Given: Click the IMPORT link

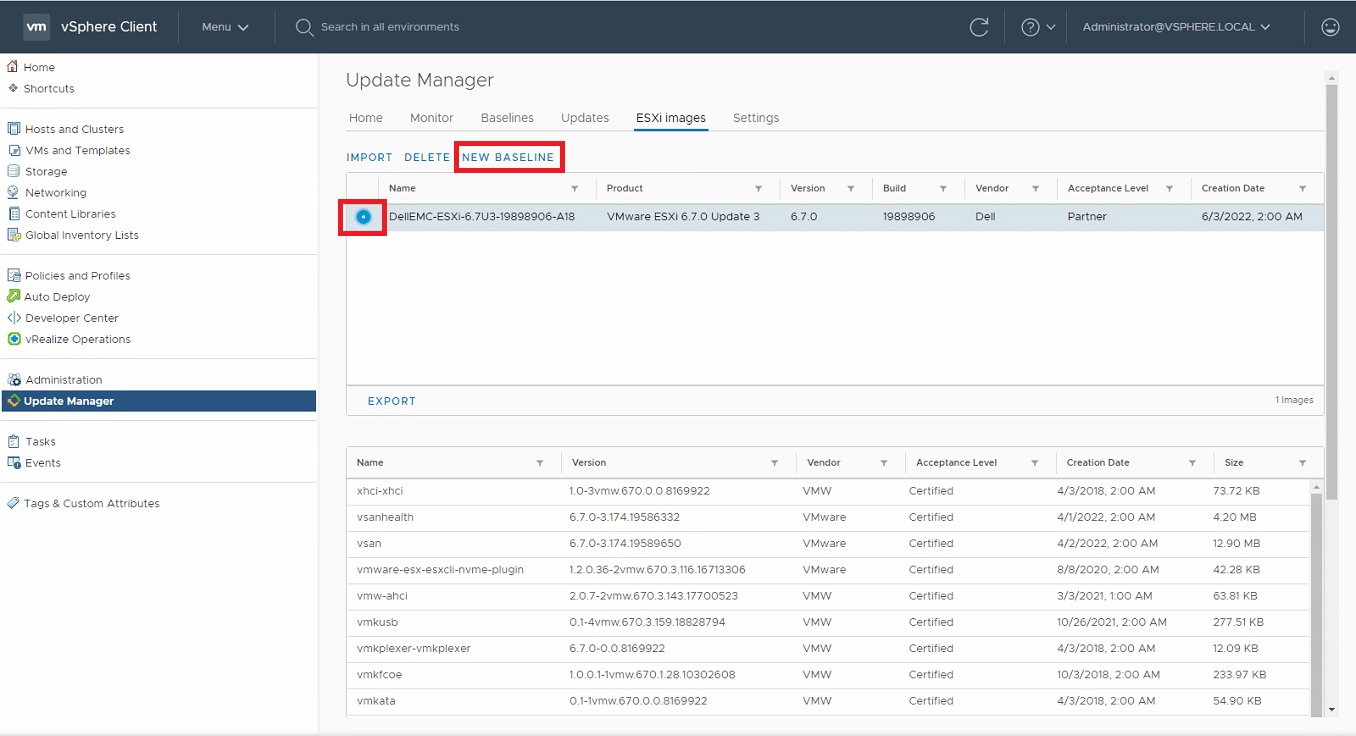Looking at the screenshot, I should (369, 157).
